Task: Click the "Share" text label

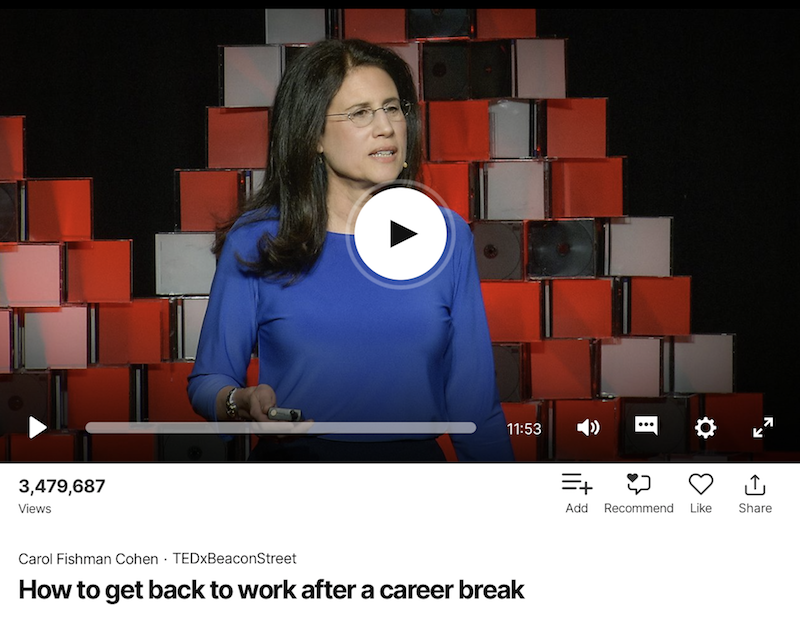Action: tap(755, 508)
